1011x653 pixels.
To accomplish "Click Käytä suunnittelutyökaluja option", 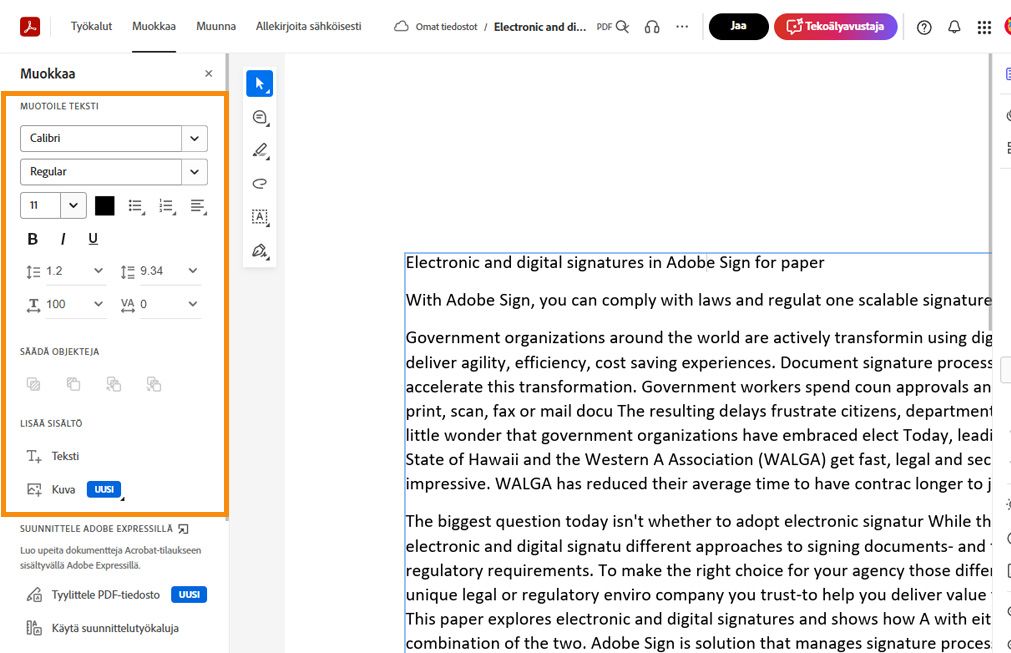I will 102,628.
